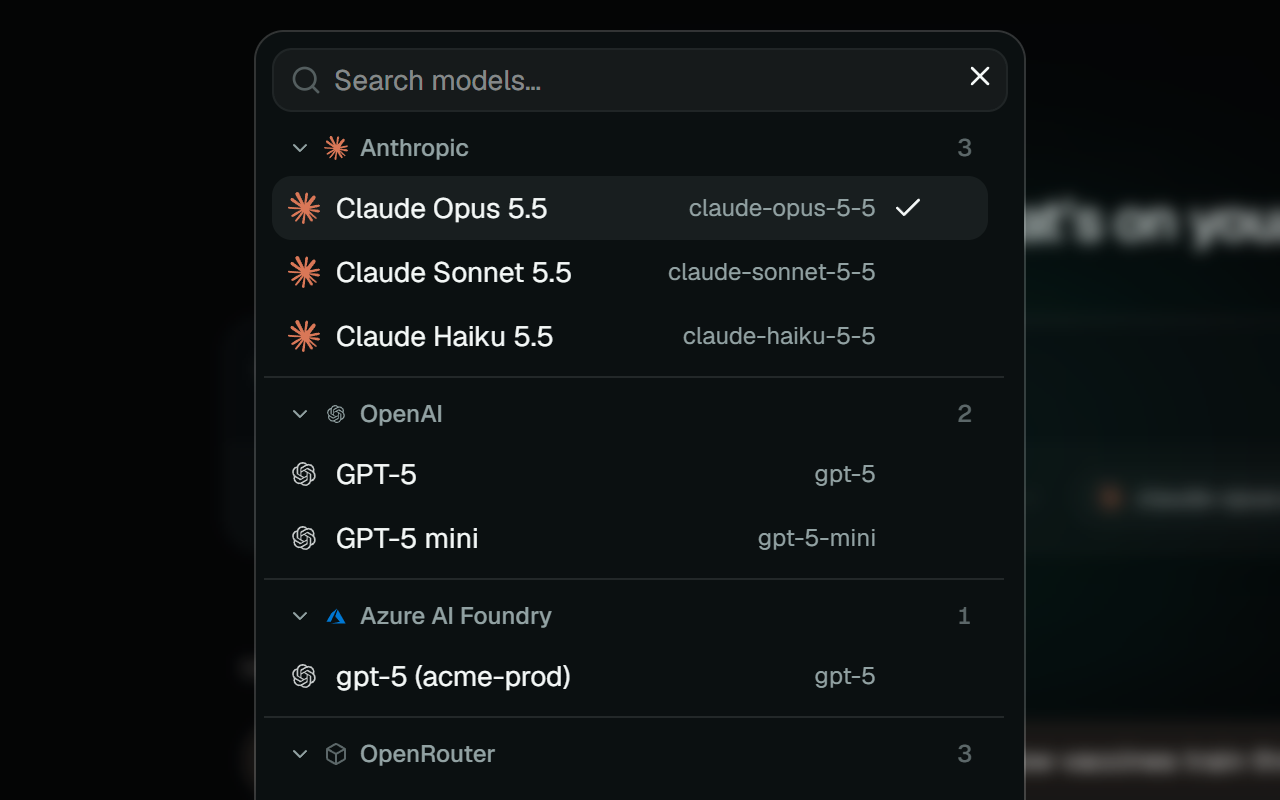
Task: Click the starburst icon beside Claude Sonnet 5.5
Action: (x=304, y=272)
